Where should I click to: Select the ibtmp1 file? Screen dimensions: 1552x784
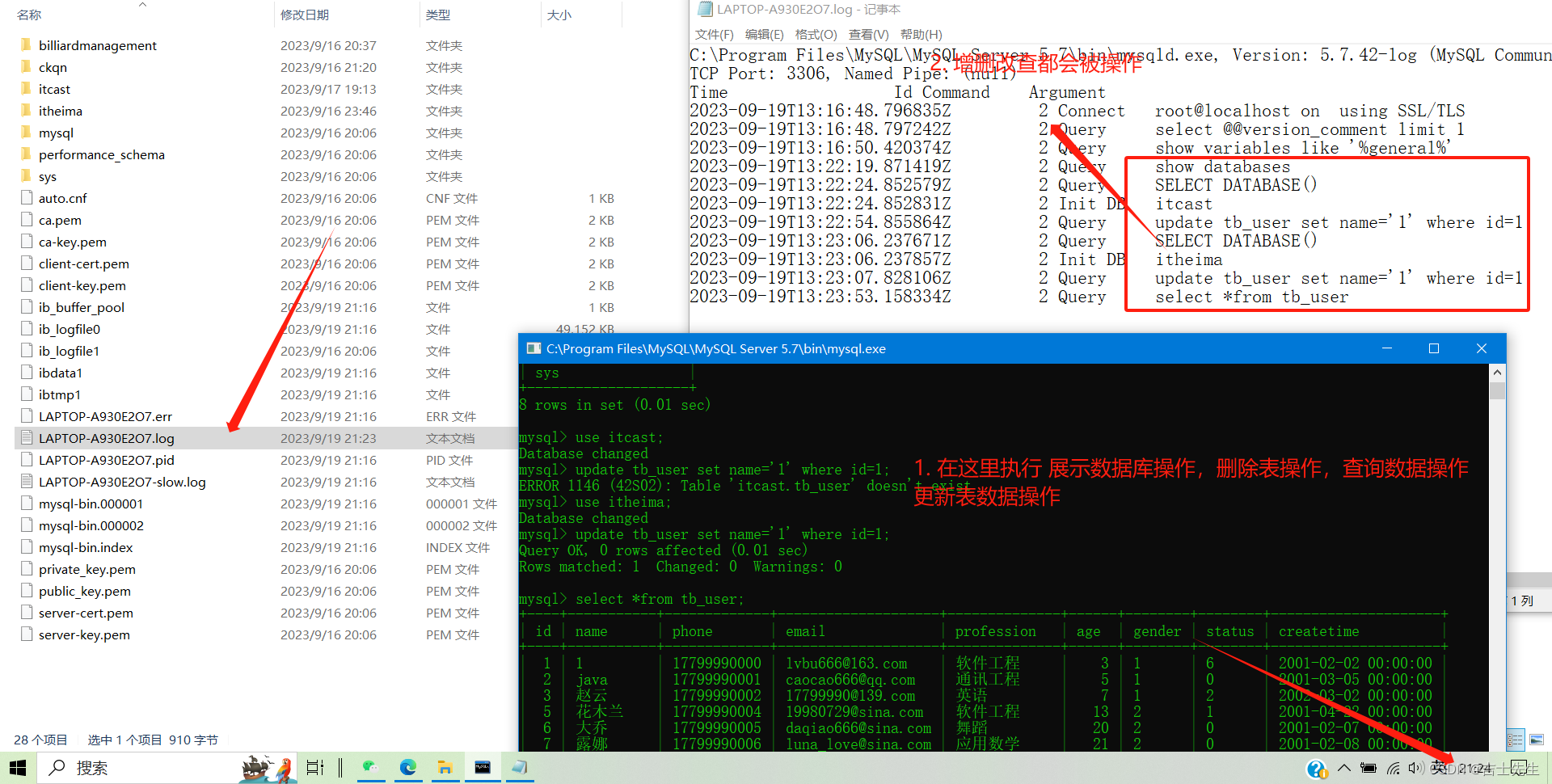[x=60, y=394]
